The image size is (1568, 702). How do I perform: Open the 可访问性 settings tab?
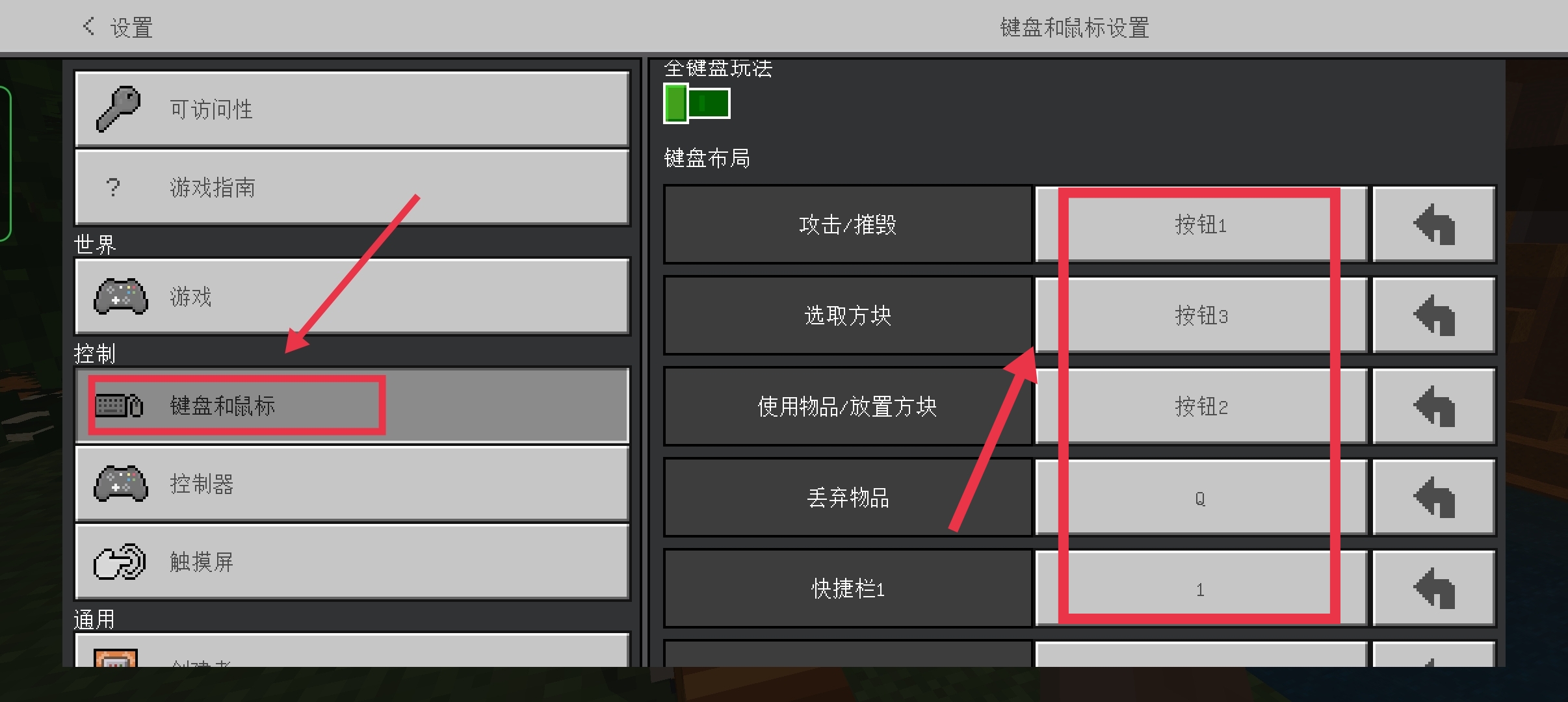[352, 109]
